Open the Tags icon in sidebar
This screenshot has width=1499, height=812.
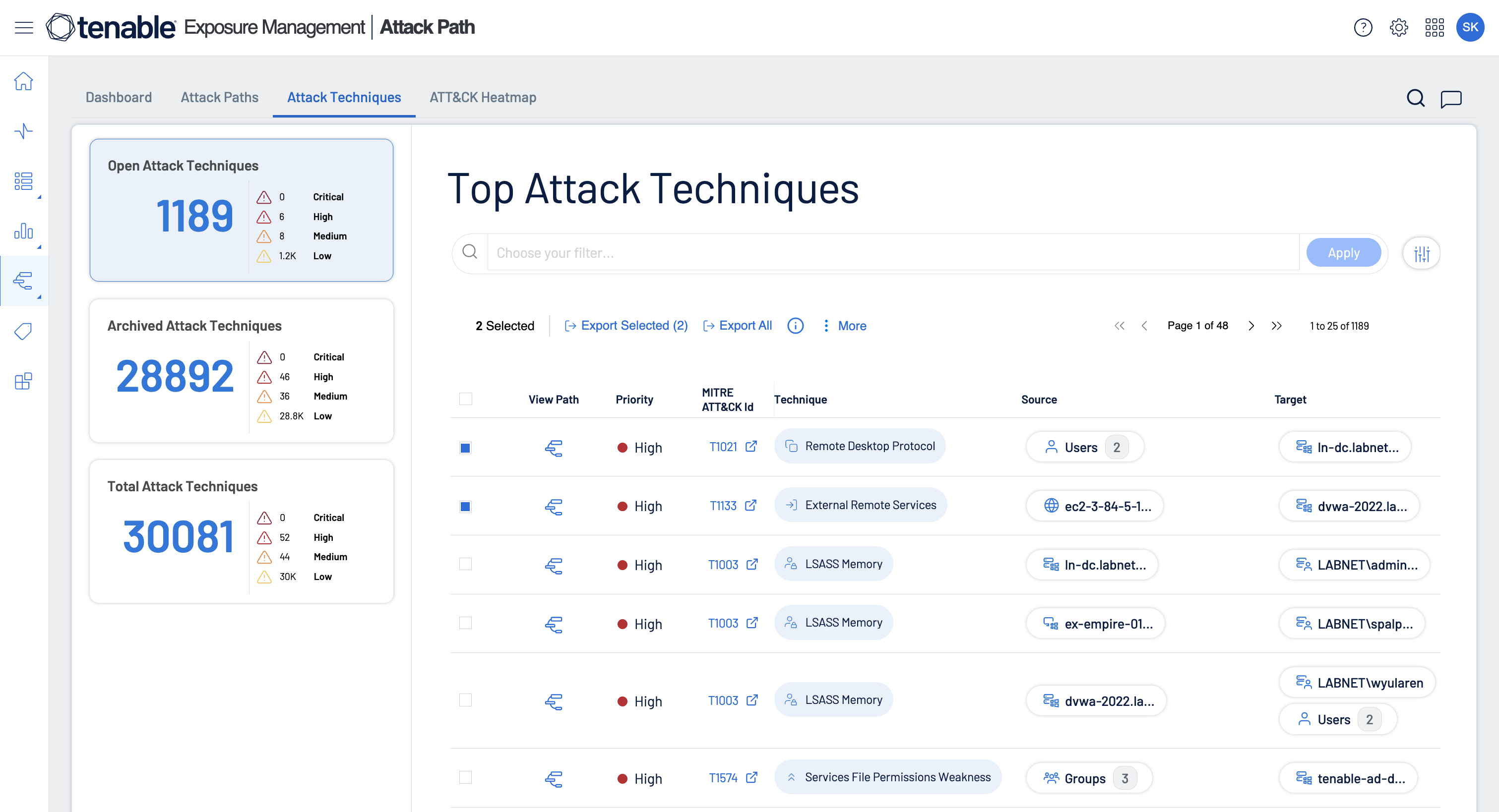point(23,332)
